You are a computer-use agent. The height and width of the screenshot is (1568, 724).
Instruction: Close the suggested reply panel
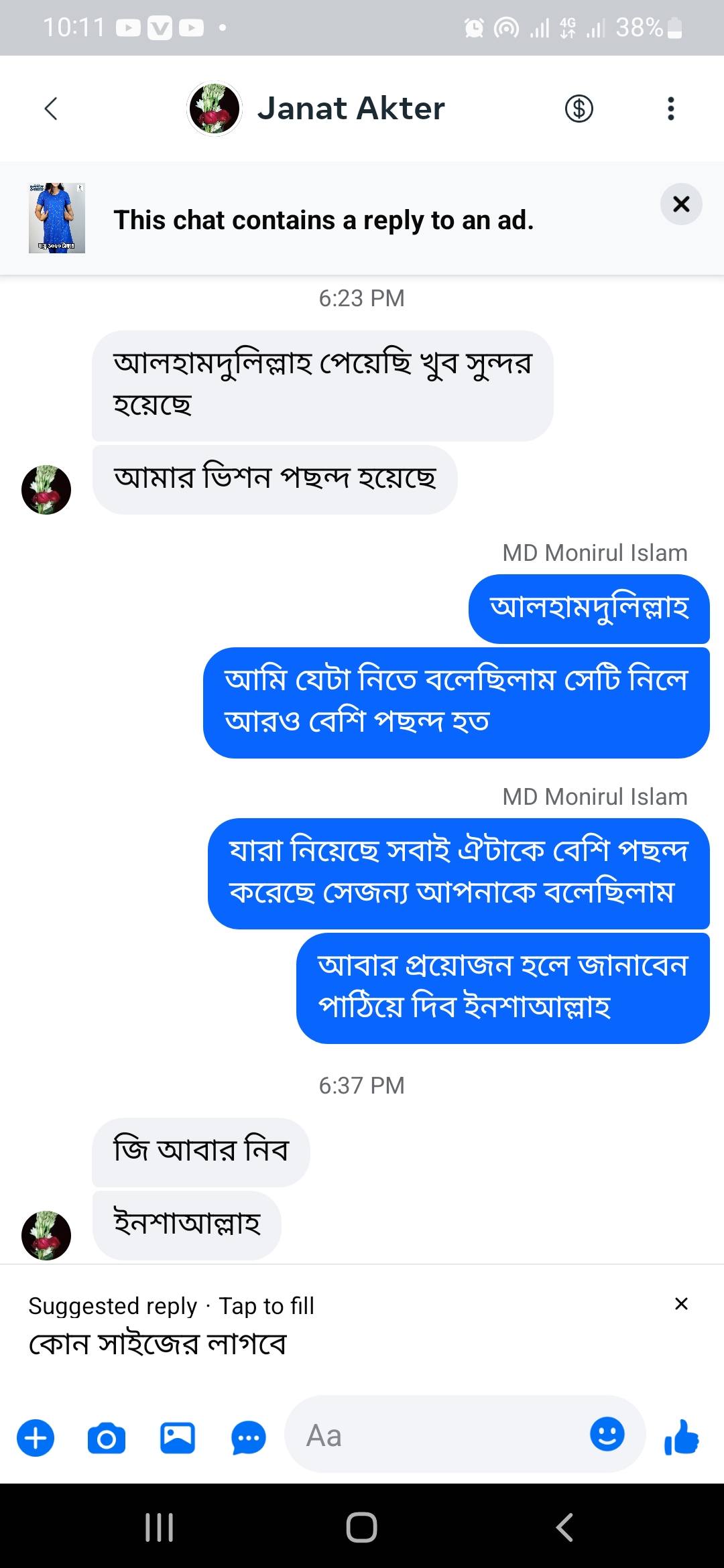tap(681, 1304)
